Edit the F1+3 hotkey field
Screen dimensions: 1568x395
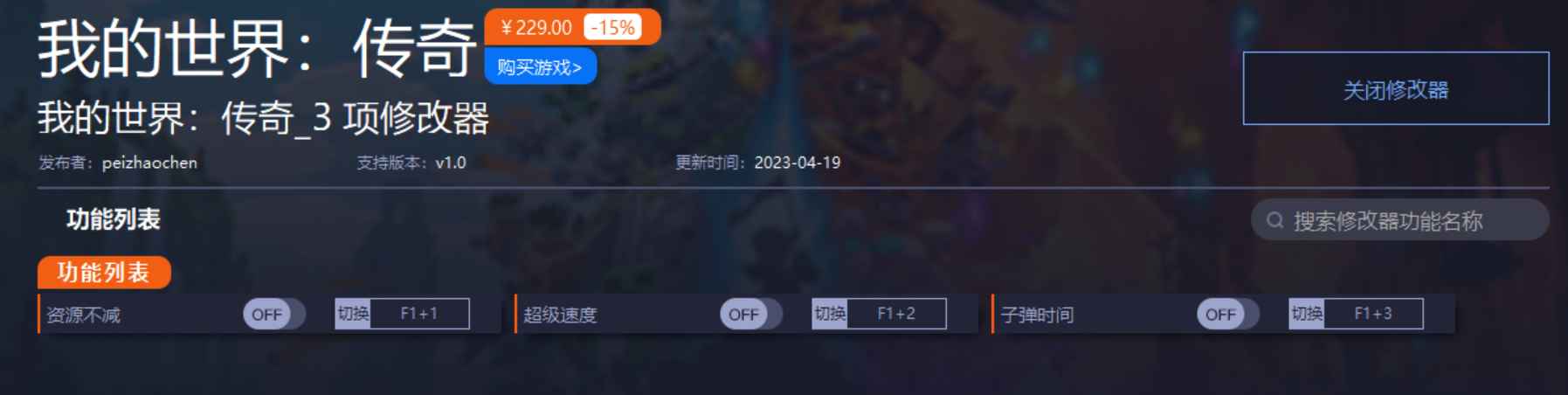(x=1373, y=314)
